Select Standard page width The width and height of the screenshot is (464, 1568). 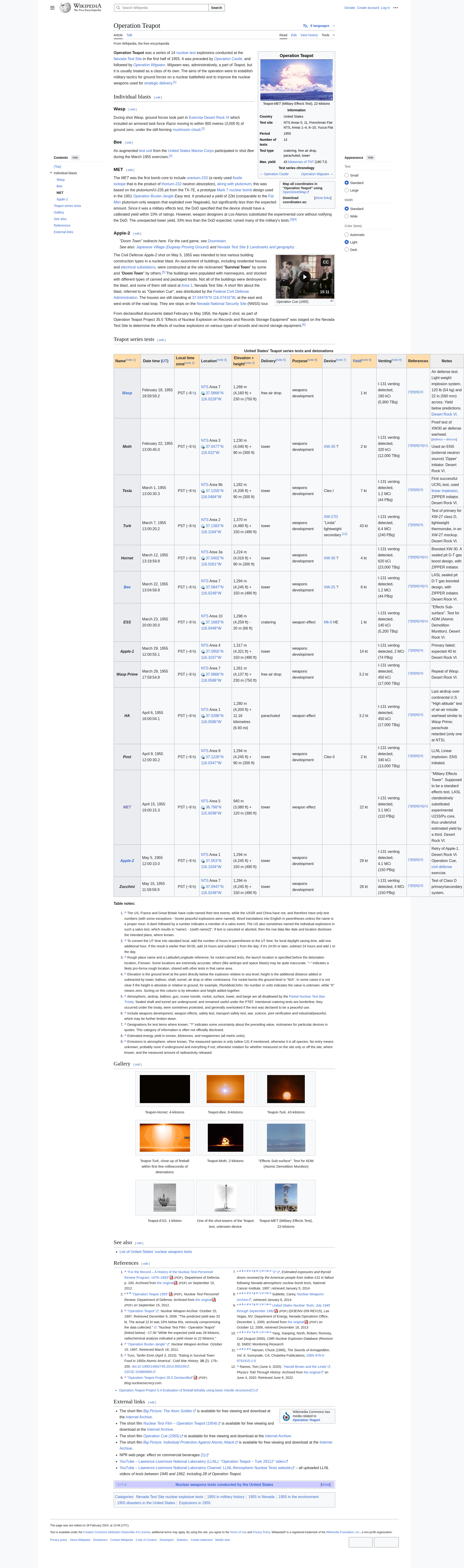[347, 209]
